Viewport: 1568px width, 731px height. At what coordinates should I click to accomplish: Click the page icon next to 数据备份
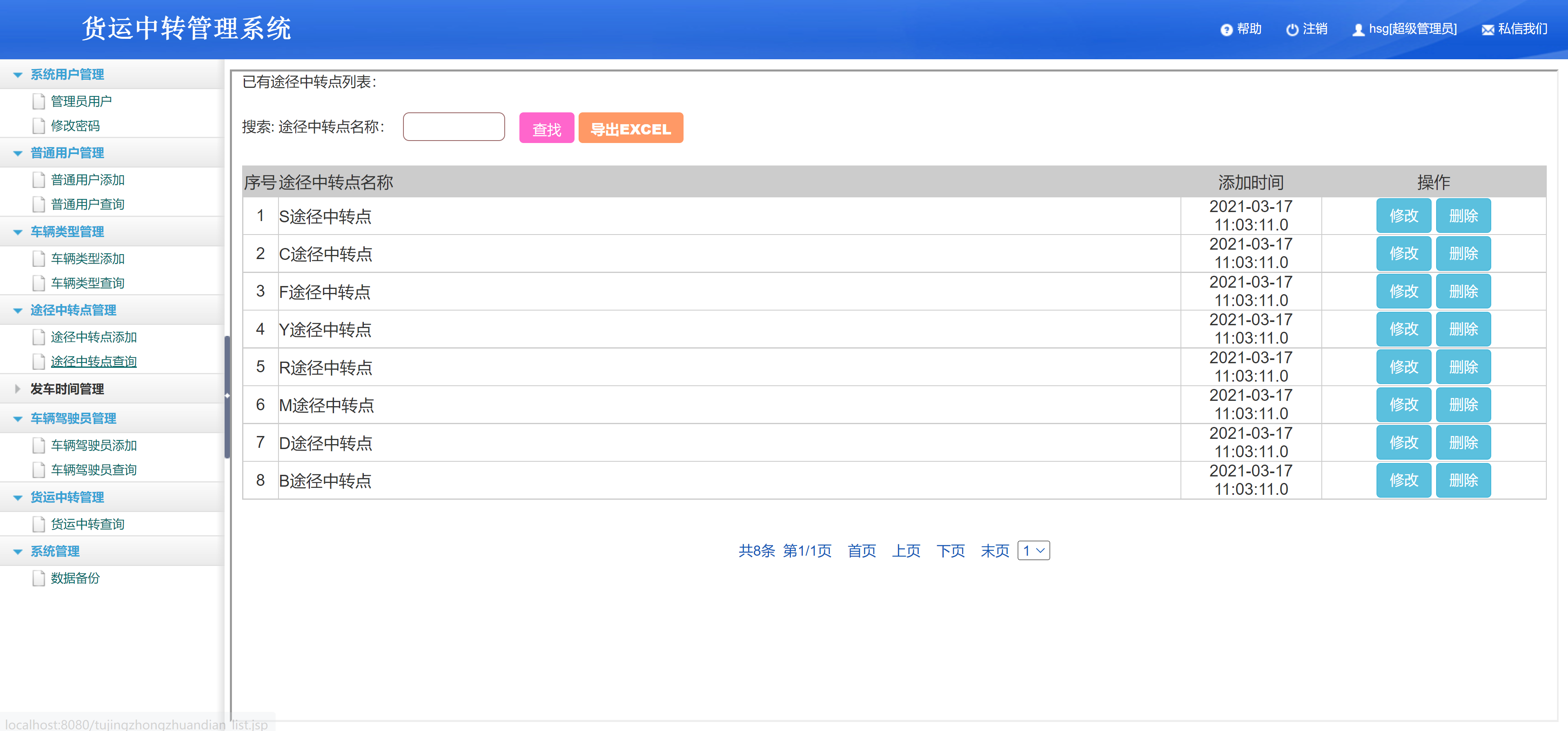[39, 578]
